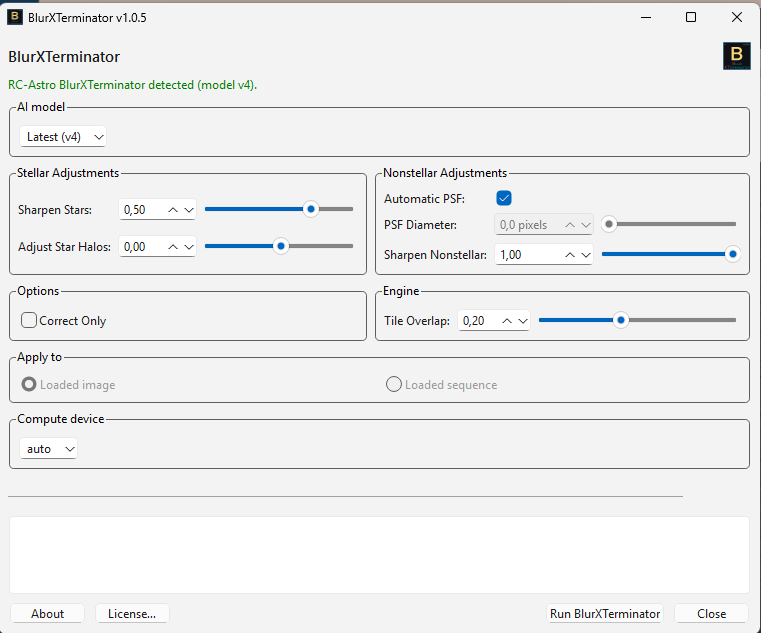The height and width of the screenshot is (633, 761).
Task: Decrease Adjust Star Halos with its down arrow
Action: [189, 247]
